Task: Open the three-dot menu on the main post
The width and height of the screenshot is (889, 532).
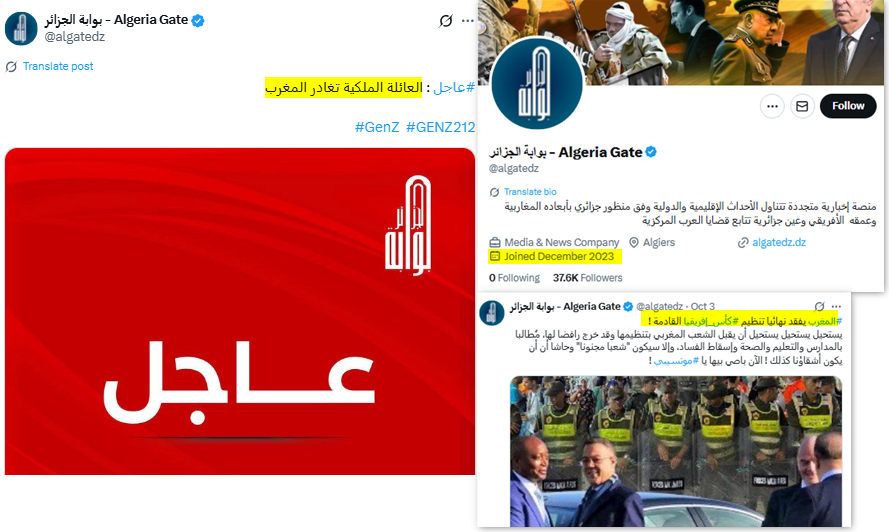Action: point(467,21)
